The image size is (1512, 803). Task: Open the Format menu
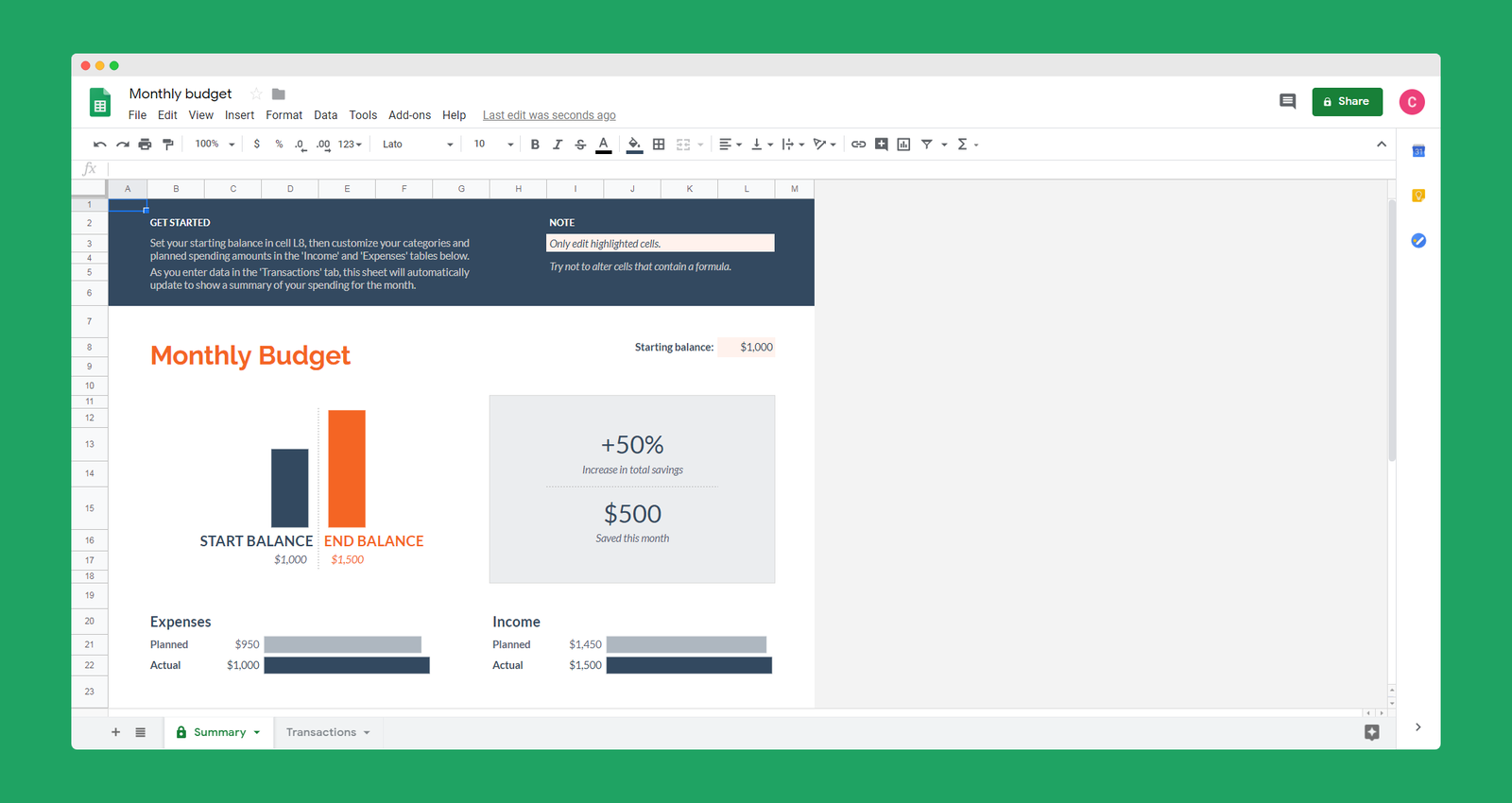[283, 115]
